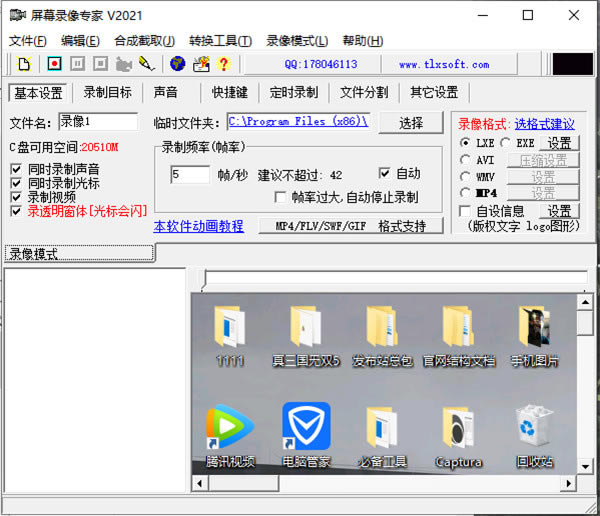The image size is (600, 516).
Task: Toggle 录制视频 checkbox
Action: click(x=16, y=197)
